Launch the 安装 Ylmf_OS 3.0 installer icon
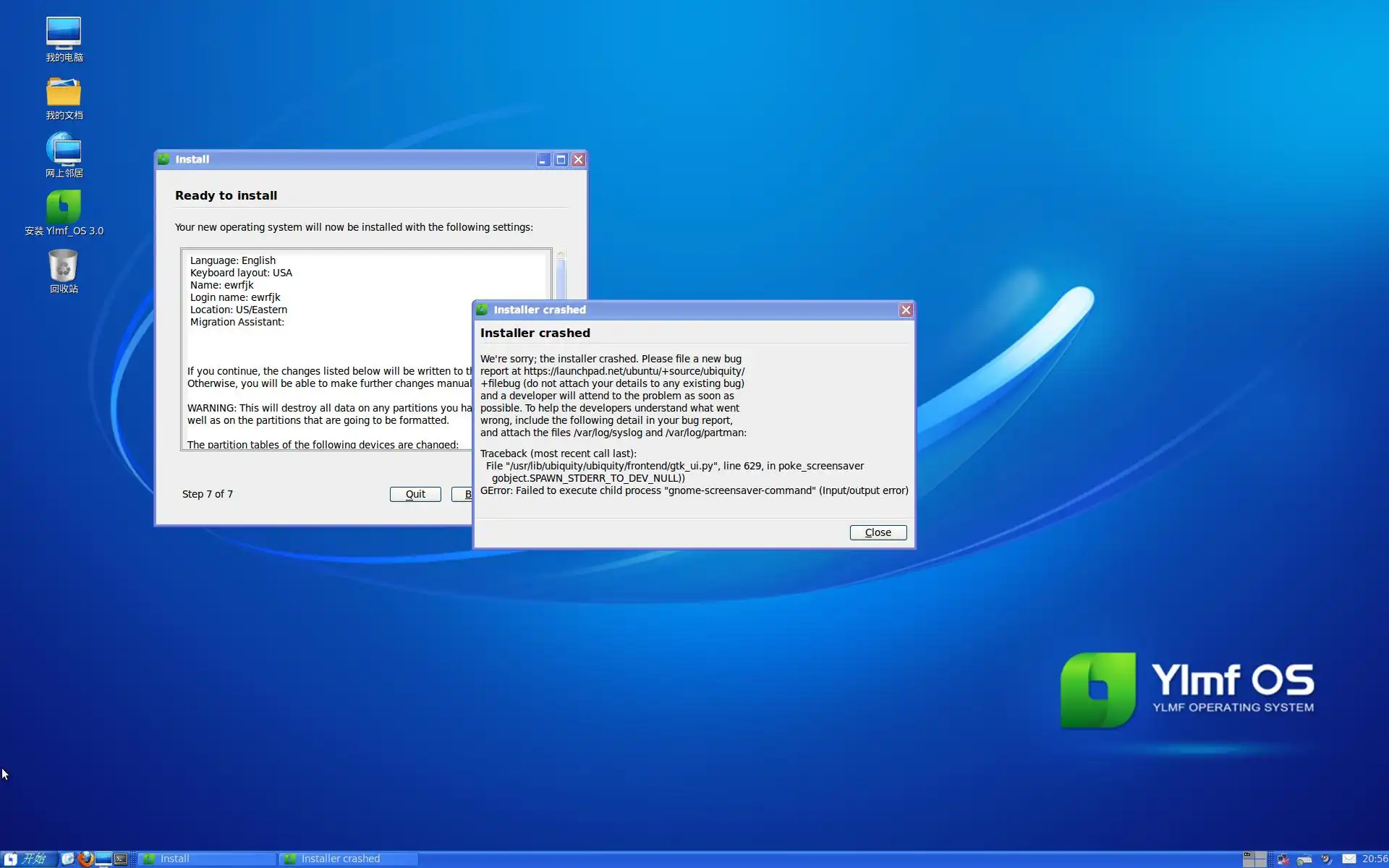Screen dimensions: 1389x868 pos(64,208)
